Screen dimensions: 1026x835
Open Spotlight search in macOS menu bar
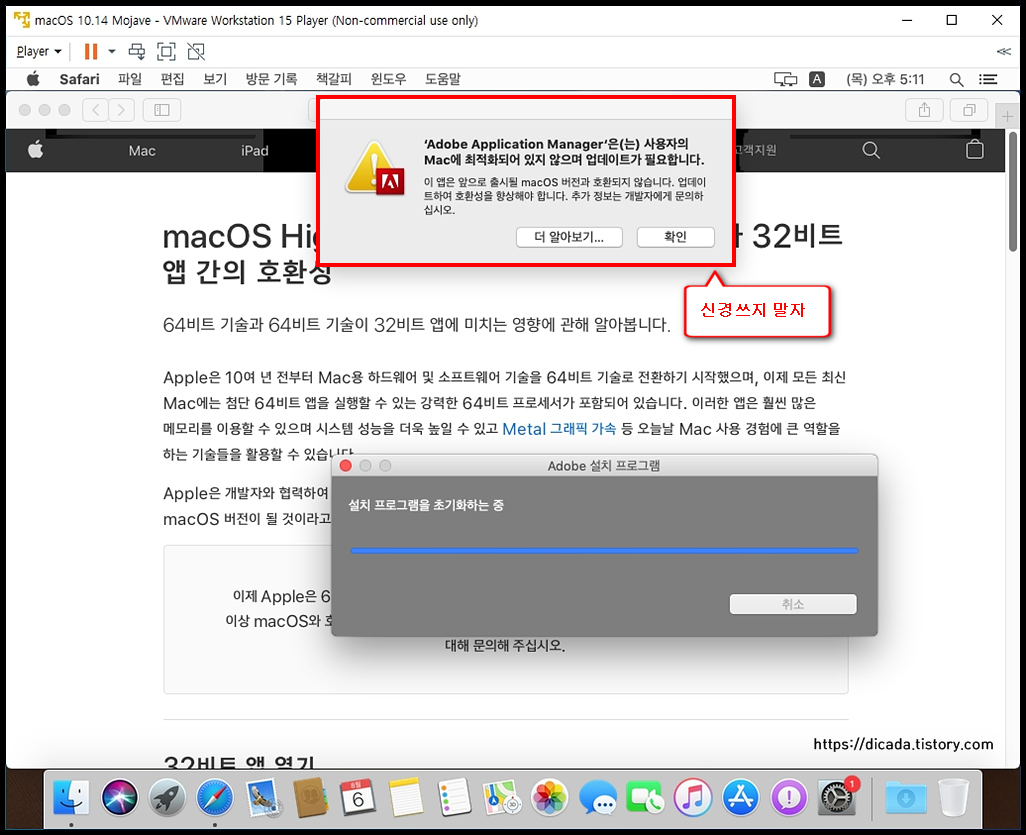pyautogui.click(x=956, y=79)
